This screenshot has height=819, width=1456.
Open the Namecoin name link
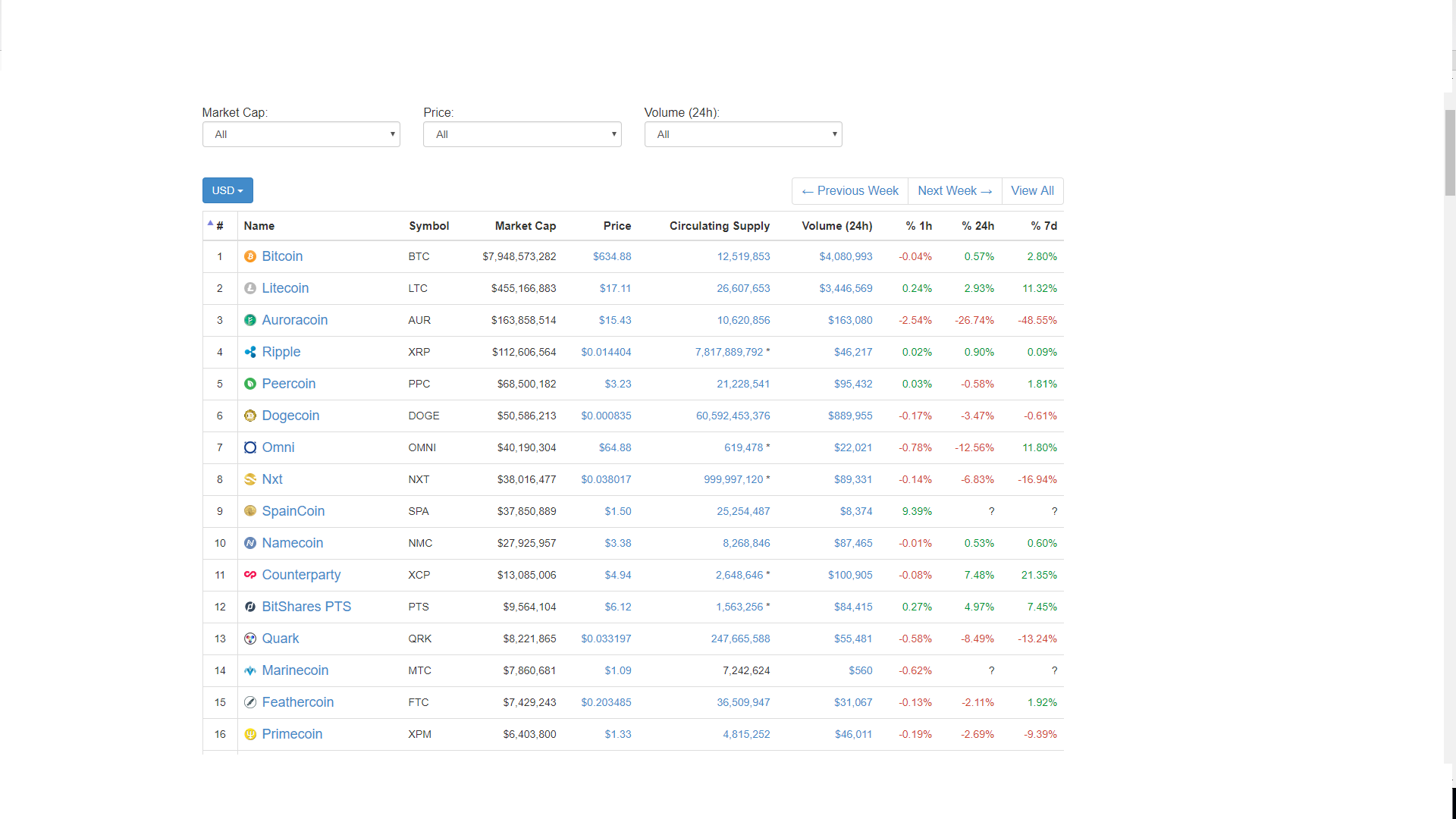(293, 543)
